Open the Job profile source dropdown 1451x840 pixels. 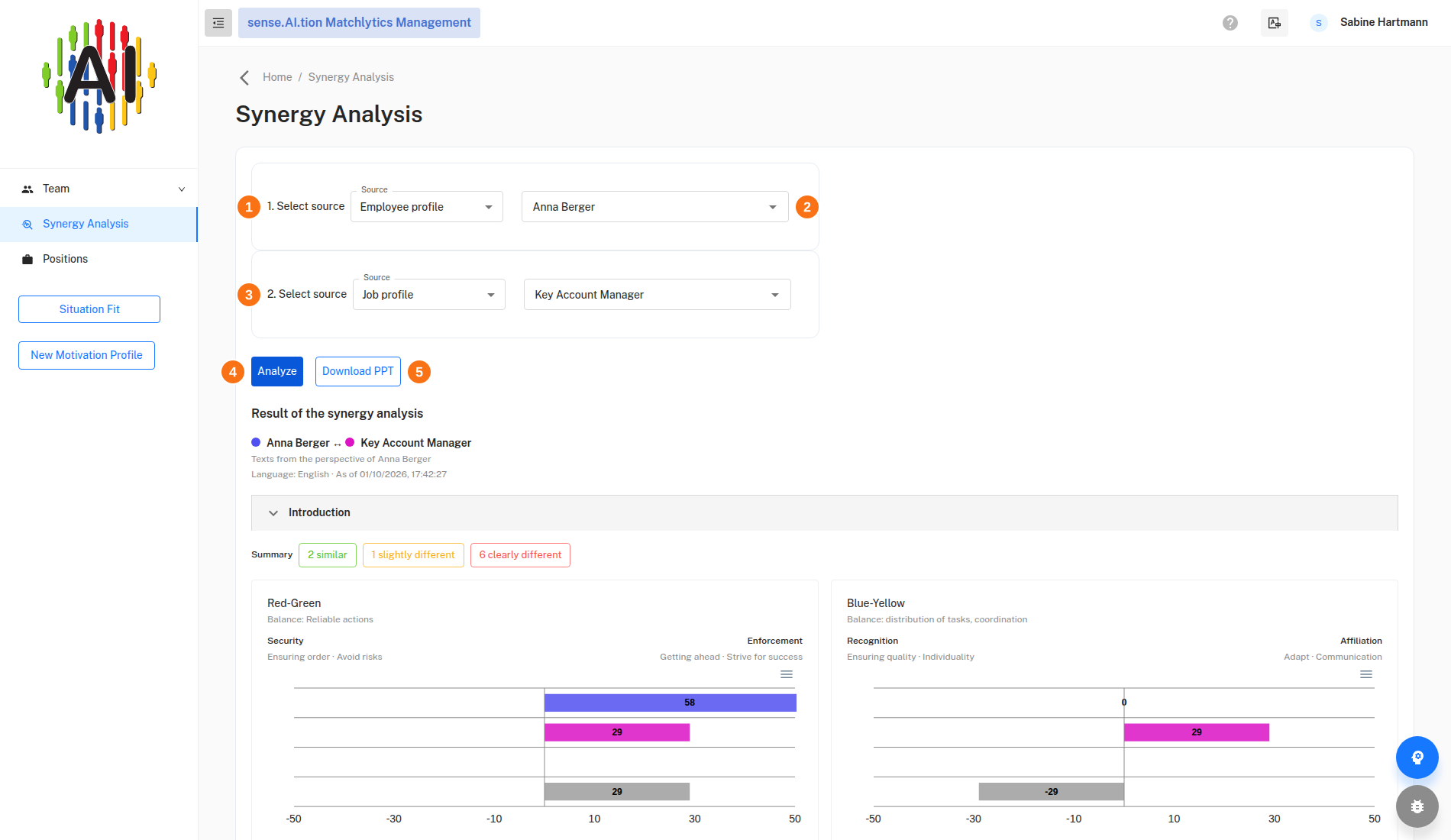click(429, 295)
